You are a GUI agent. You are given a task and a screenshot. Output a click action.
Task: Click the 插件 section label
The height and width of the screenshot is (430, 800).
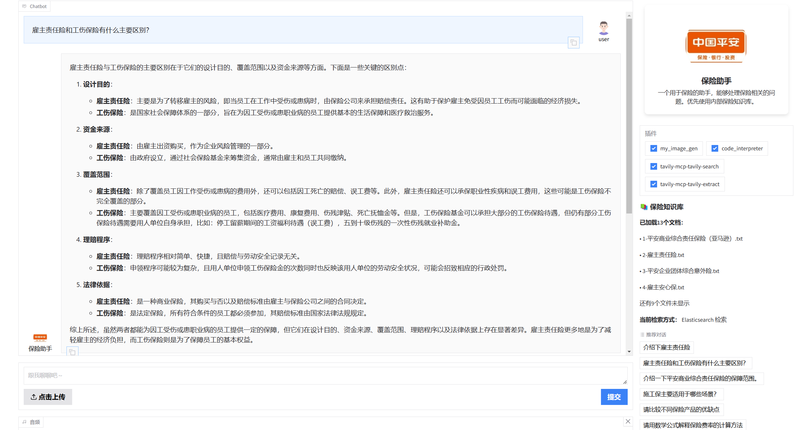pos(651,134)
